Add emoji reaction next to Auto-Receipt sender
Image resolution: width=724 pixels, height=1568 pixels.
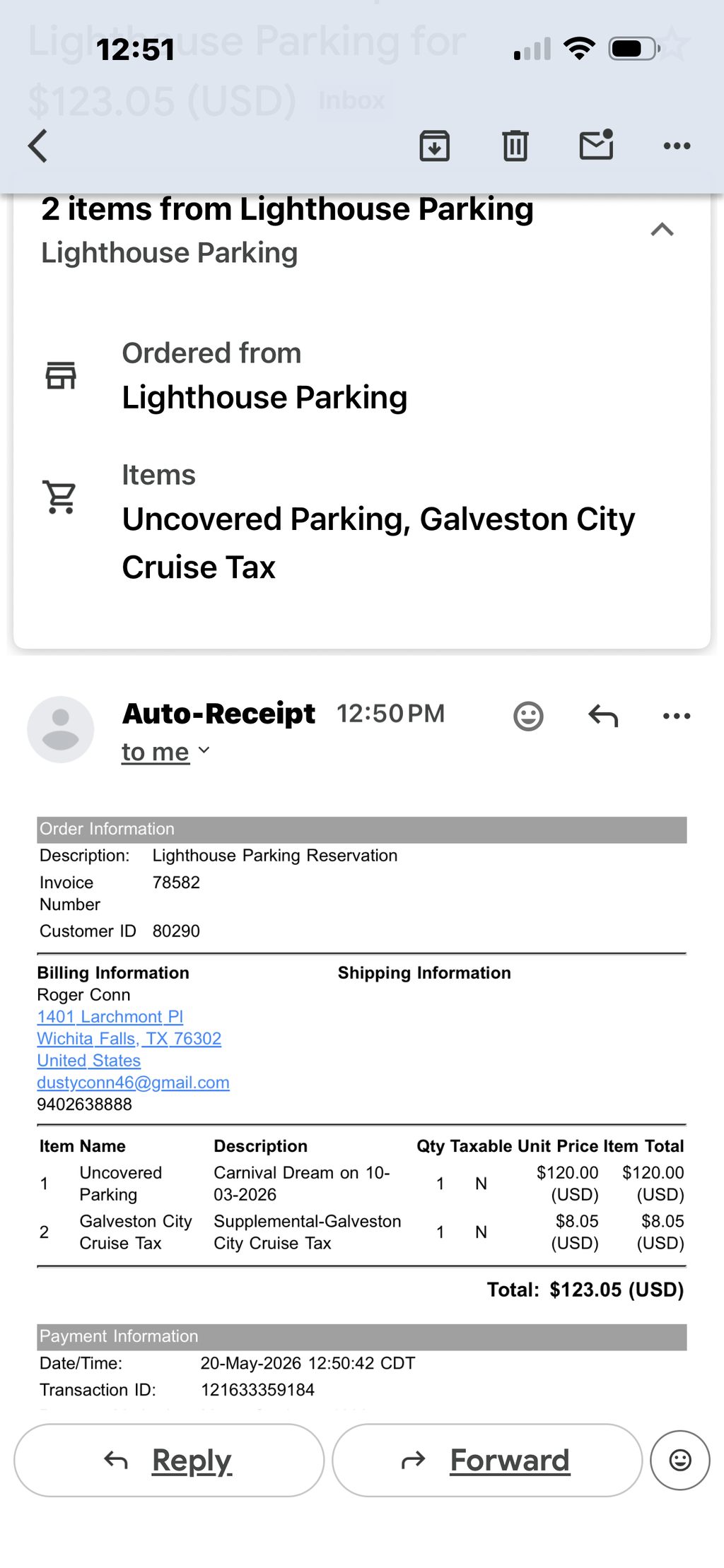click(x=528, y=716)
